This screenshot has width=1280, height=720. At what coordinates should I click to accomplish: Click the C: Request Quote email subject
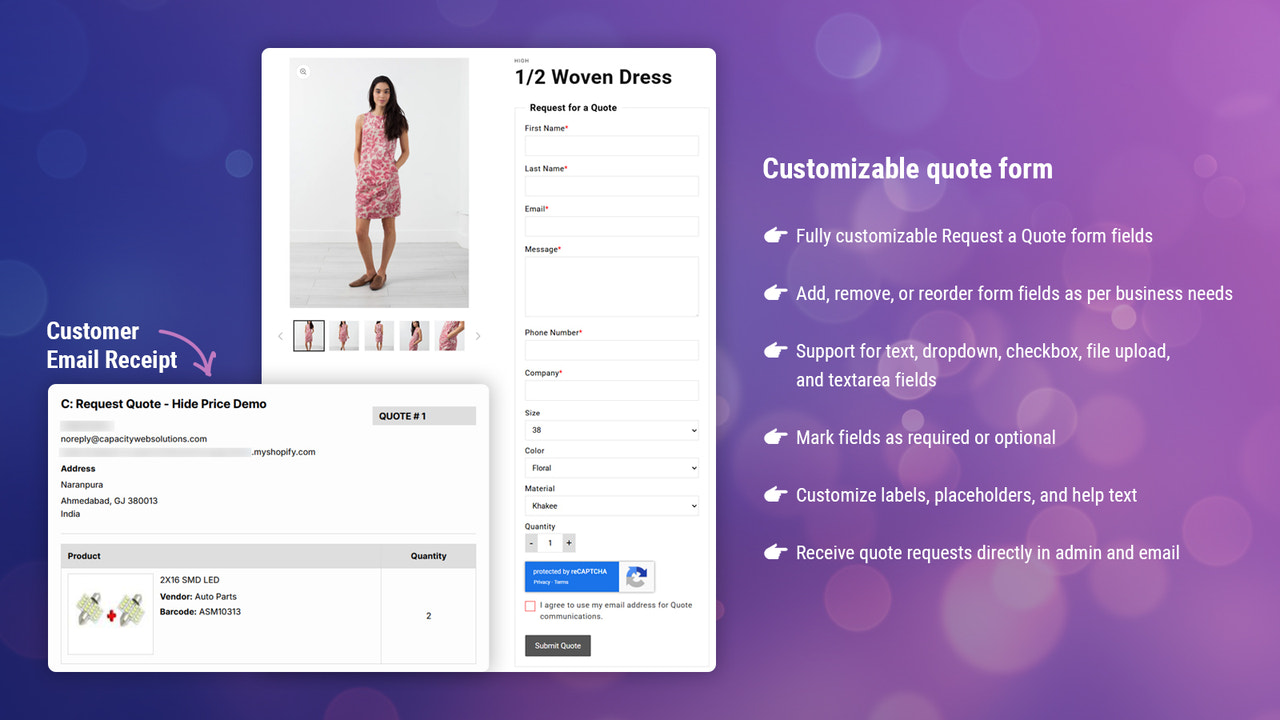(164, 404)
